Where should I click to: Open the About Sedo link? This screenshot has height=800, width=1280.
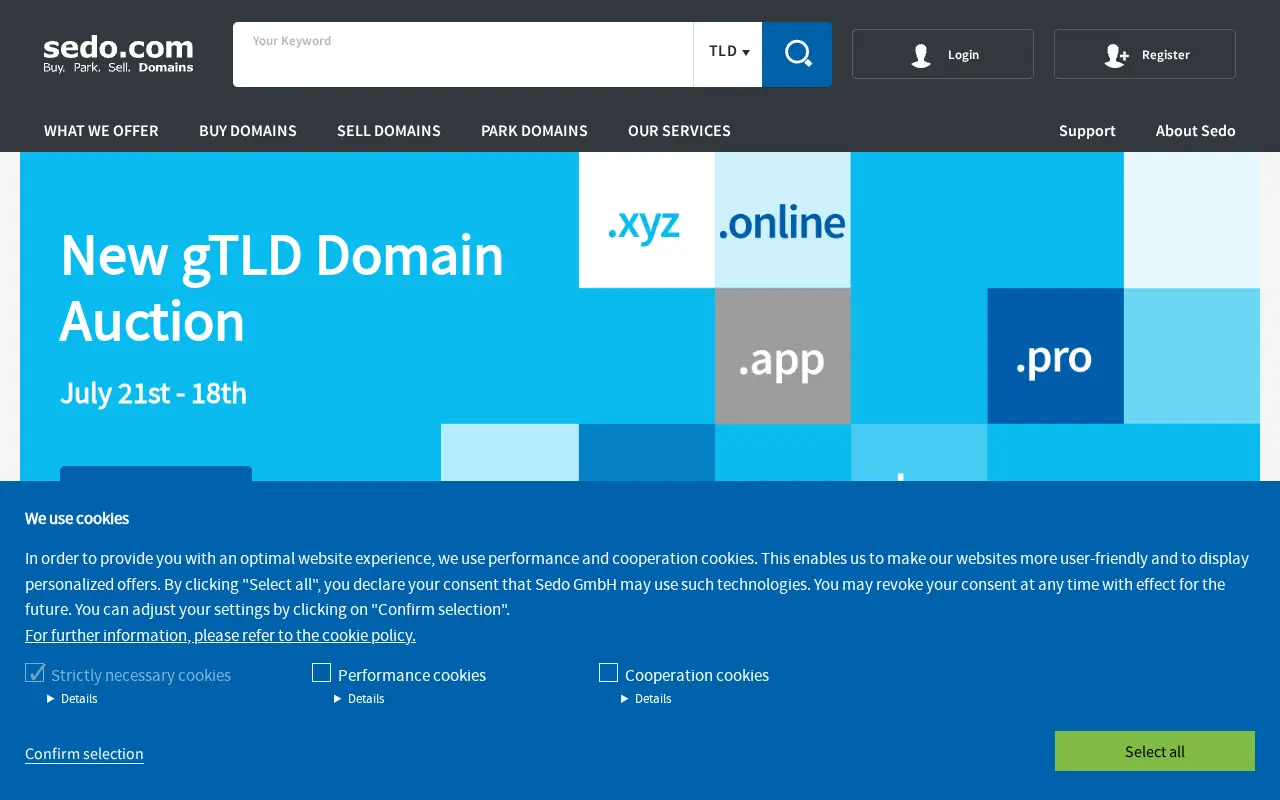pyautogui.click(x=1196, y=131)
